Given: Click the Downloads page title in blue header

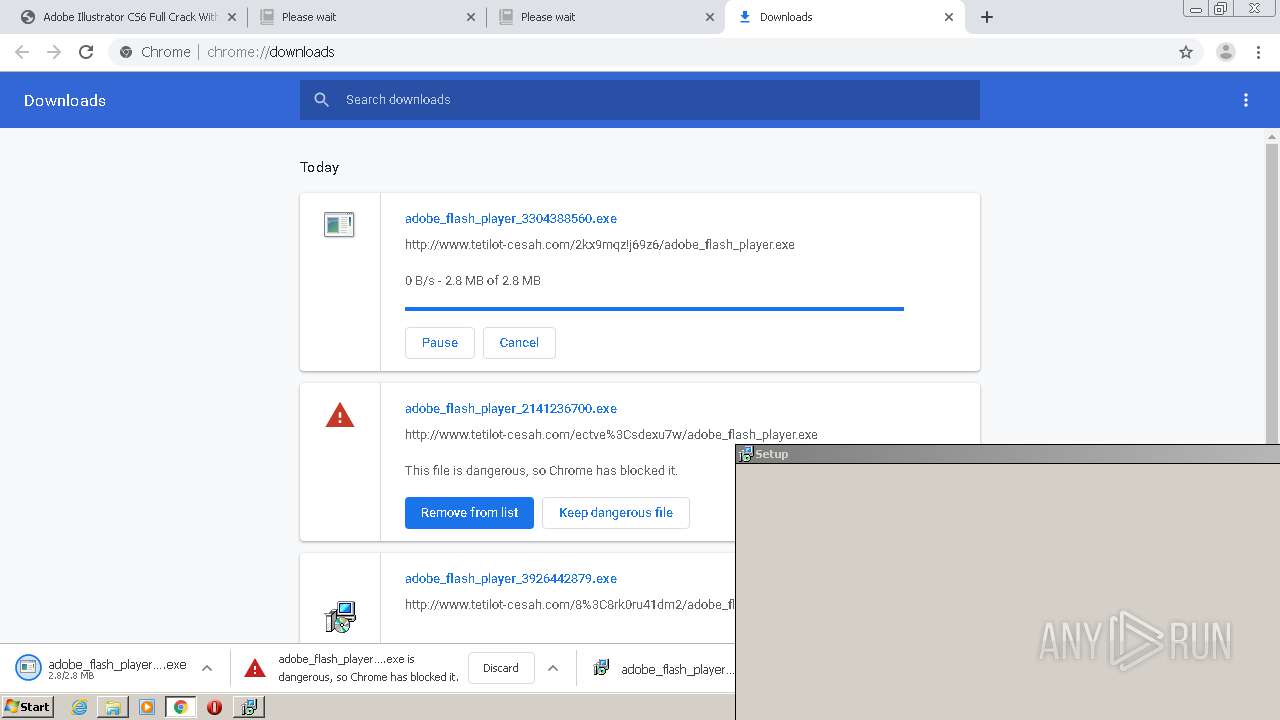Looking at the screenshot, I should [65, 100].
